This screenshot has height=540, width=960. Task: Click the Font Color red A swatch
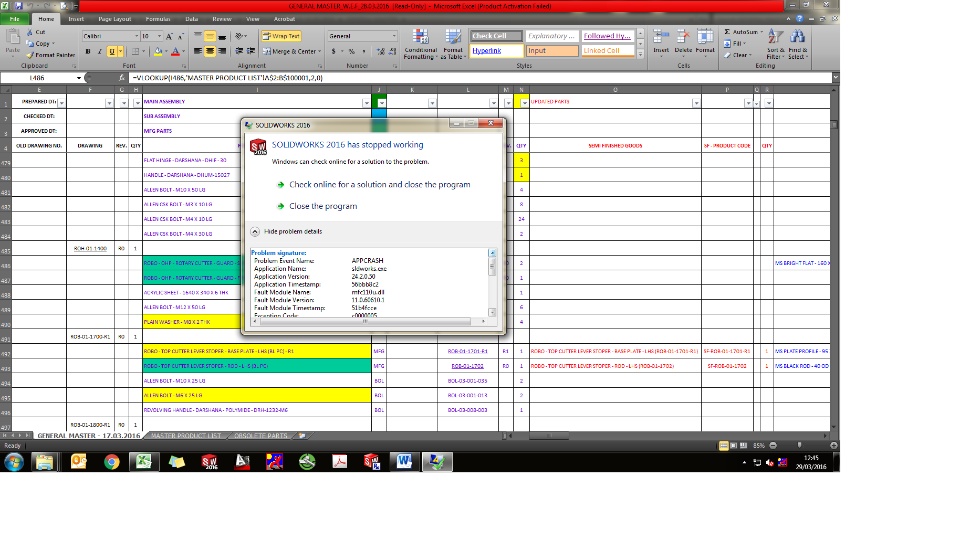(x=175, y=51)
